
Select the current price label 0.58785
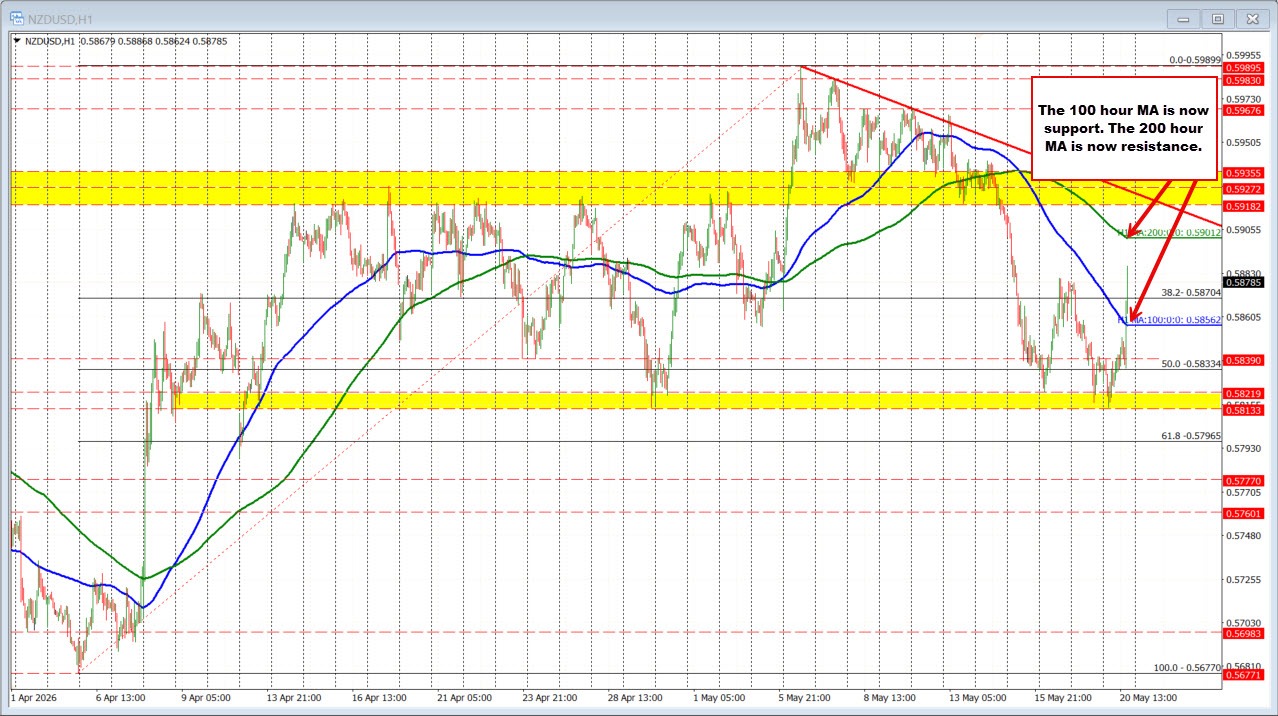click(x=1245, y=282)
